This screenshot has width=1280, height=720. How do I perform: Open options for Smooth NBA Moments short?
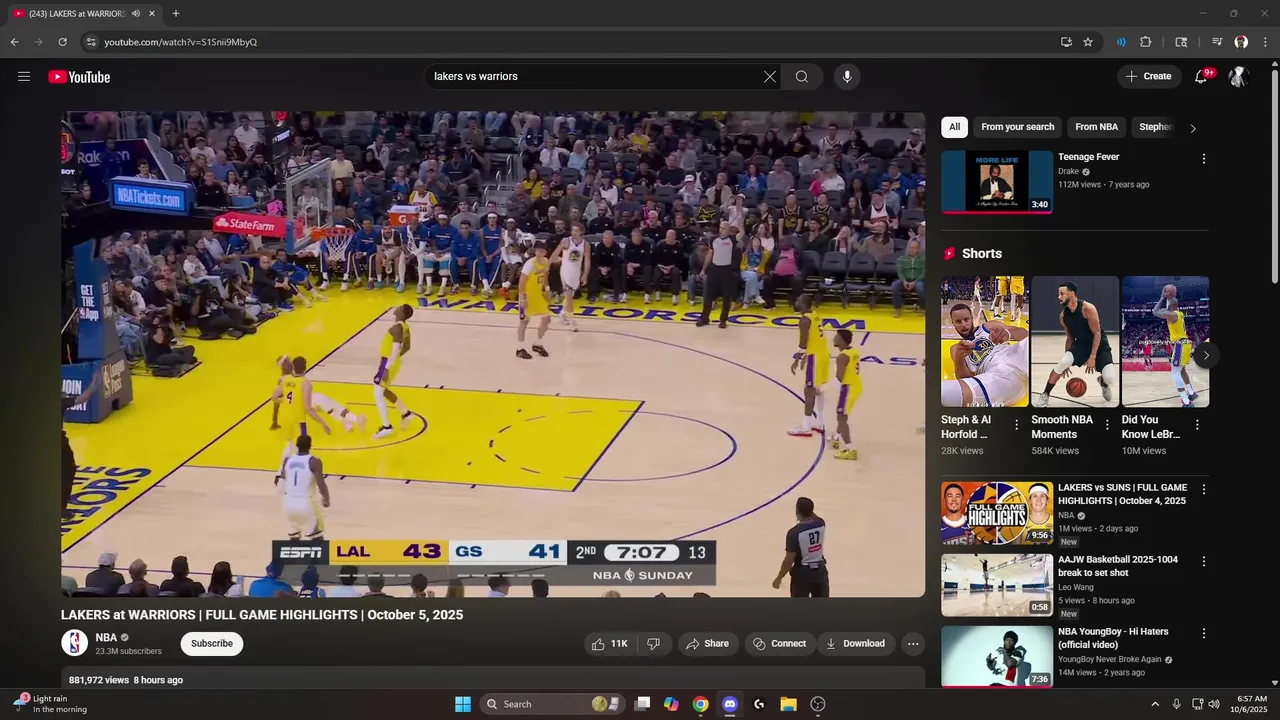click(1107, 425)
